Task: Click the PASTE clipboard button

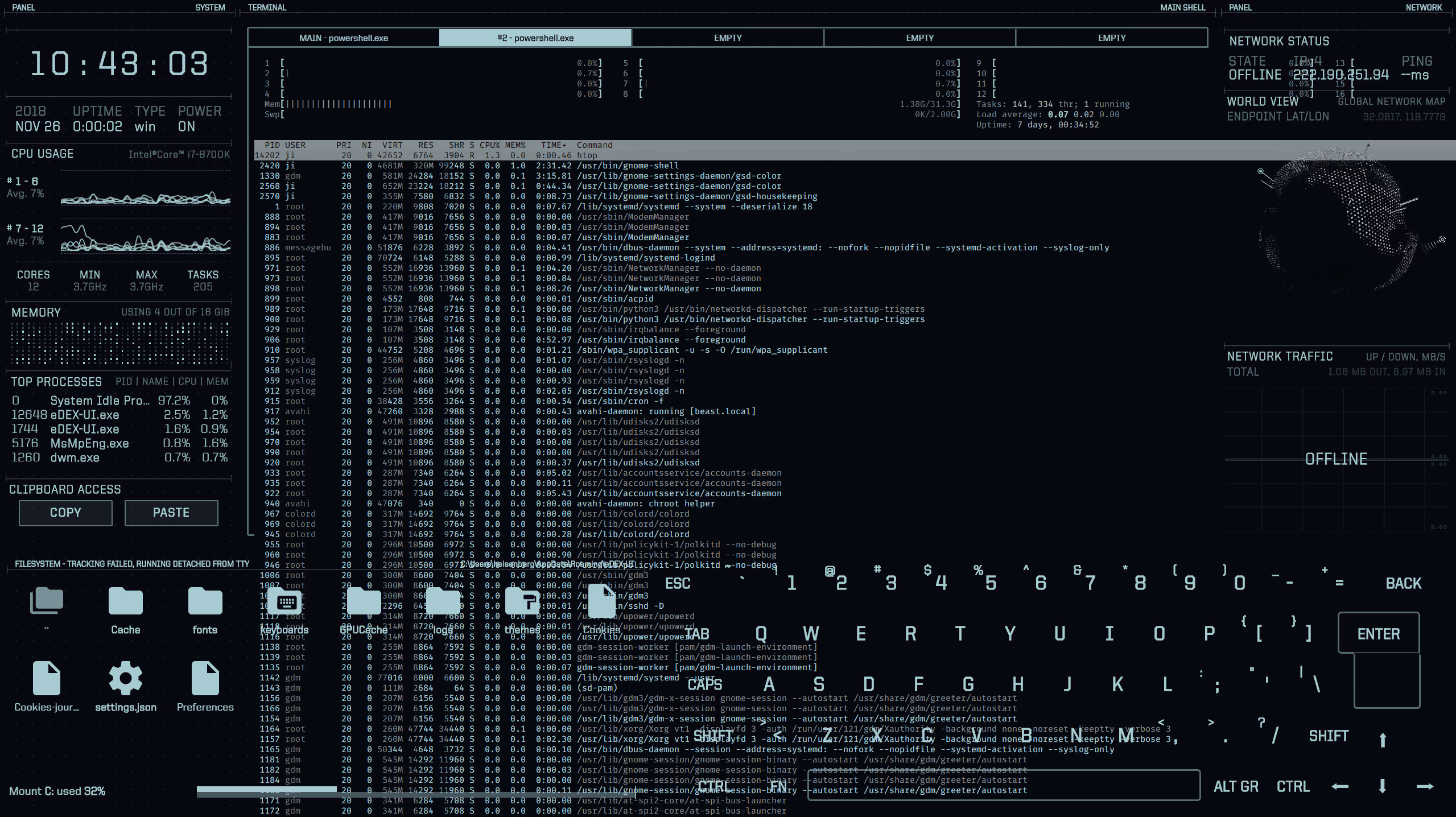Action: point(171,513)
